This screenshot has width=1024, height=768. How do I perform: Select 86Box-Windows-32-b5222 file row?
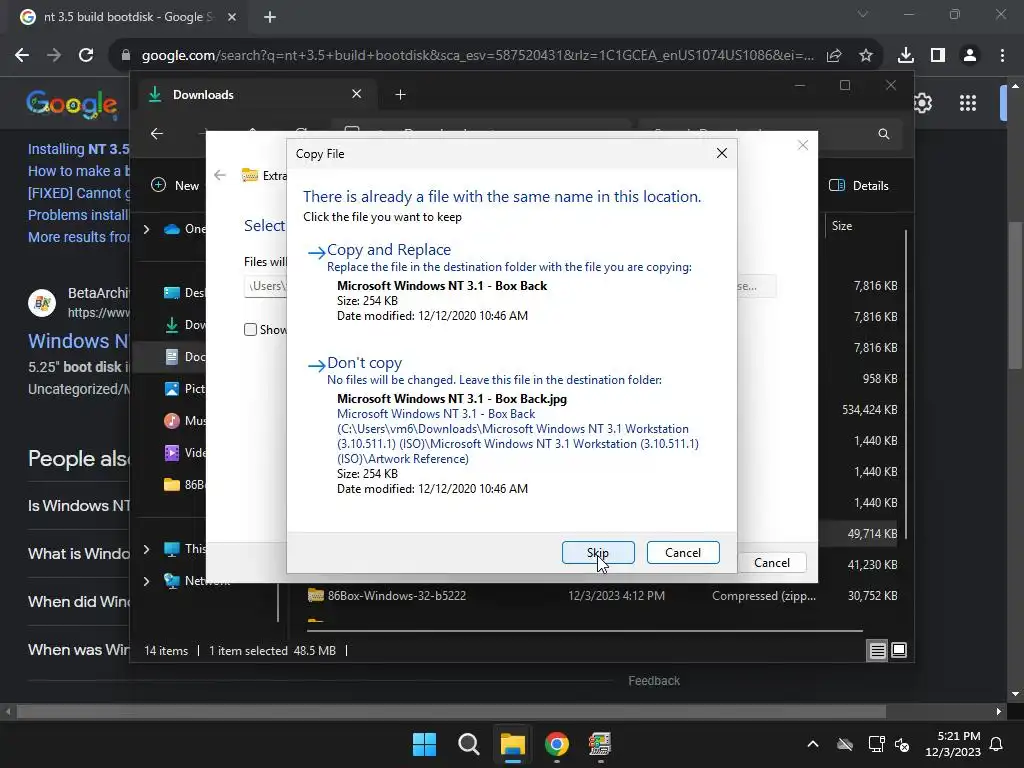[604, 596]
